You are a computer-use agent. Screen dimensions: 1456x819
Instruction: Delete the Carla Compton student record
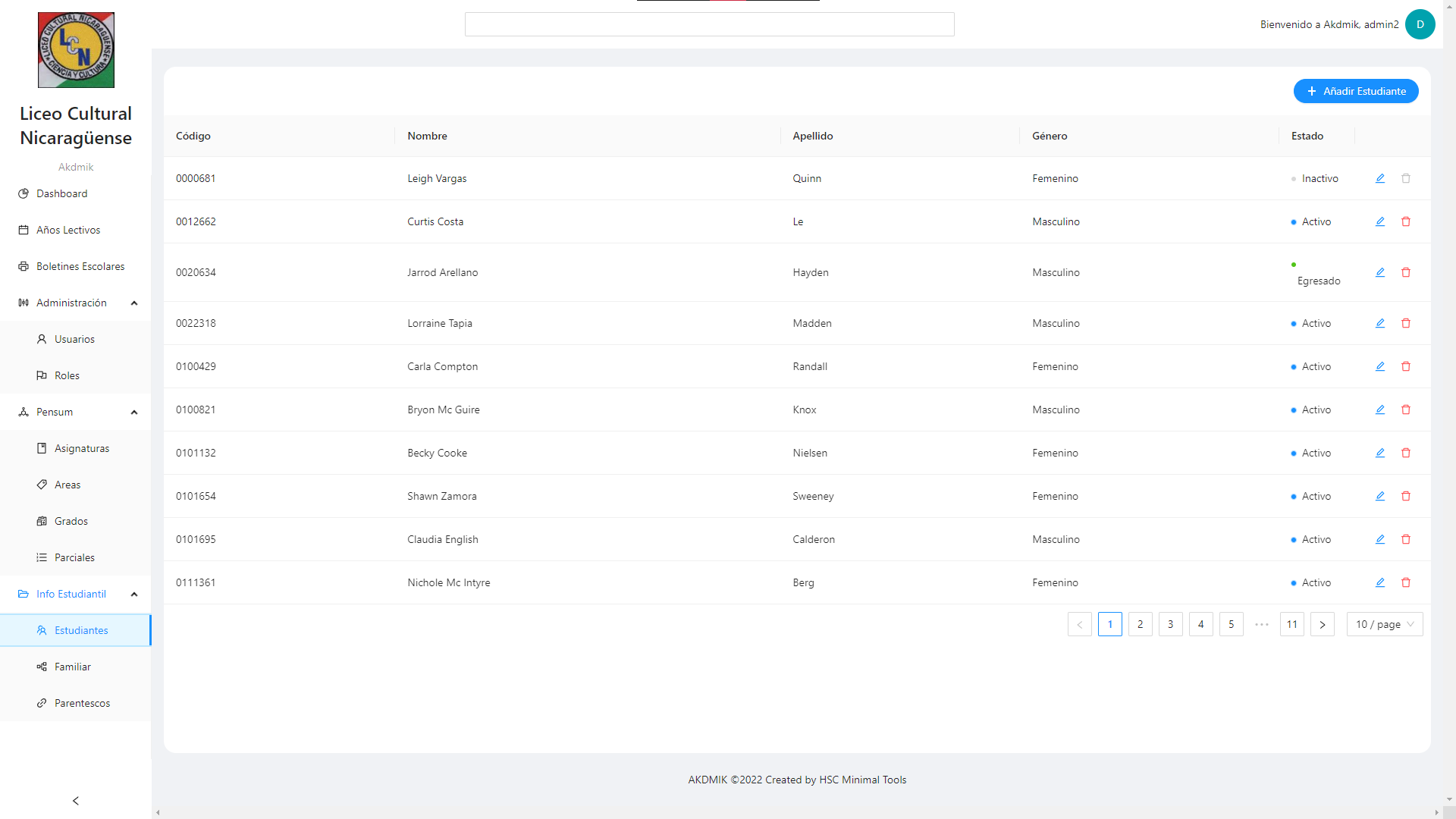[x=1406, y=366]
